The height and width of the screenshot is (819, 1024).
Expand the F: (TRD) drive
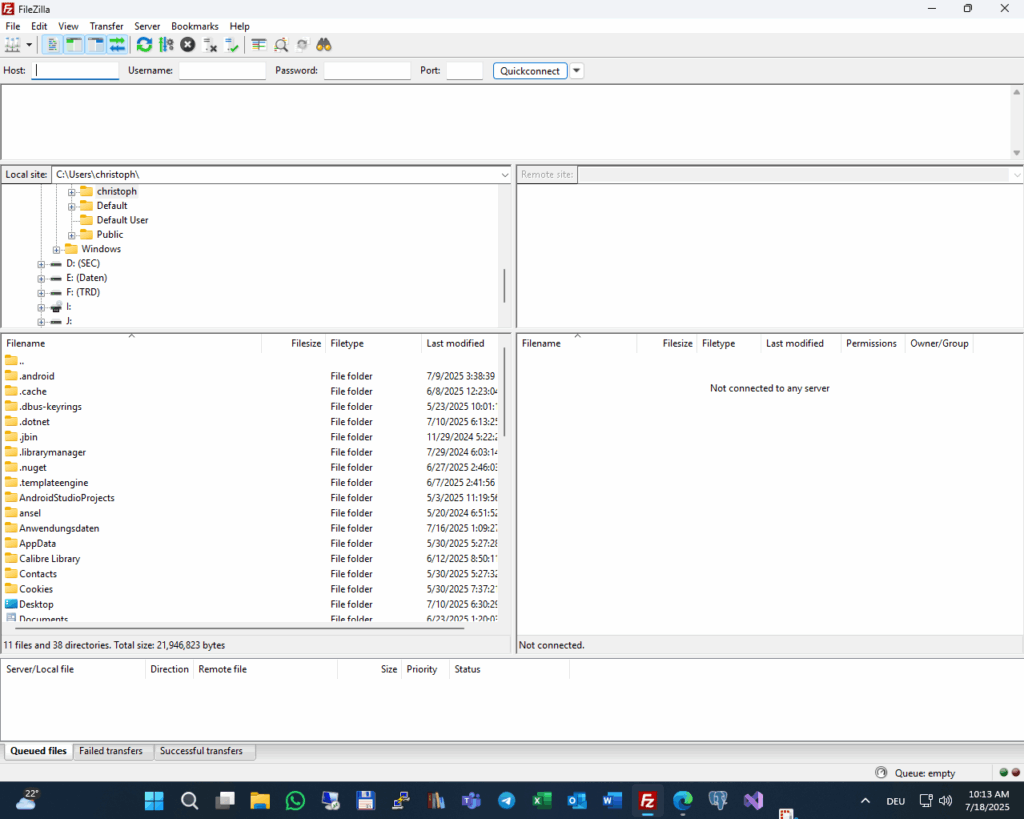(41, 293)
